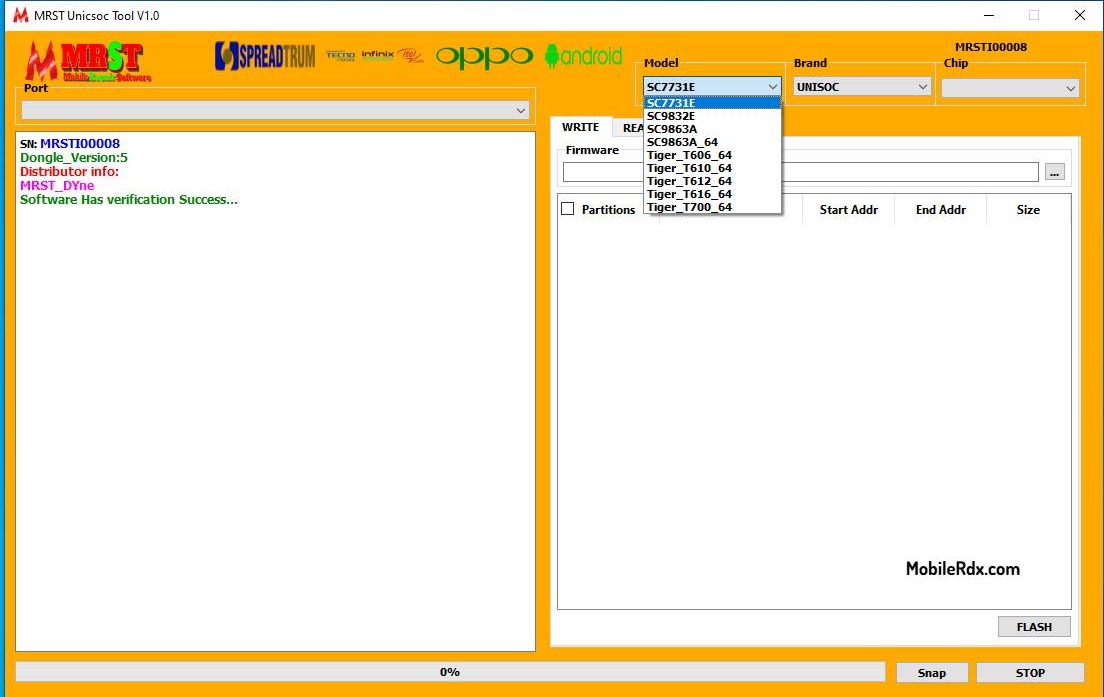Click the STOP button
The width and height of the screenshot is (1104, 697).
click(x=1030, y=673)
